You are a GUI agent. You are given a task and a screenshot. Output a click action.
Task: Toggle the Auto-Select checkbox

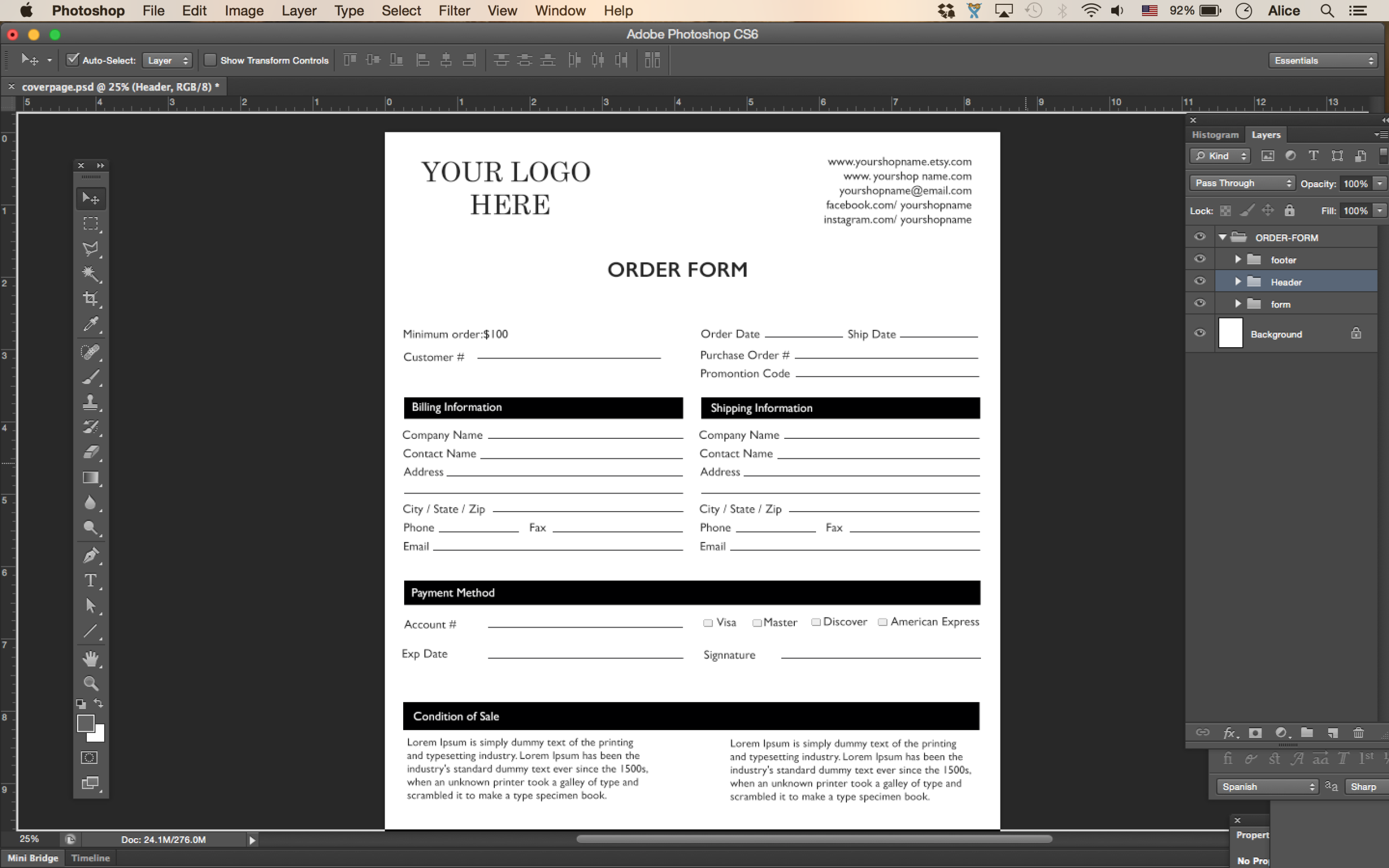72,60
